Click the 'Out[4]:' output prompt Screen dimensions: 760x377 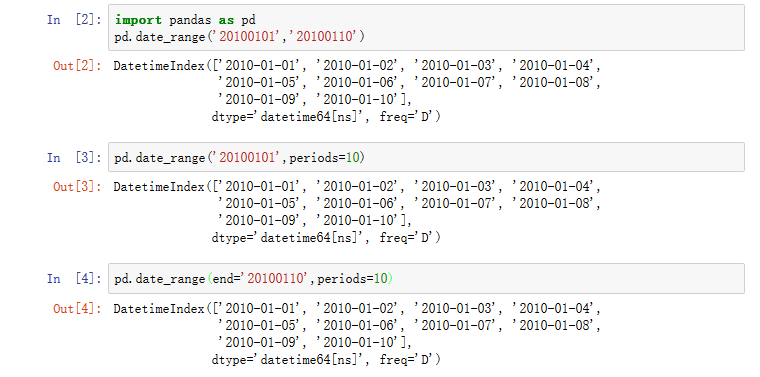point(78,308)
